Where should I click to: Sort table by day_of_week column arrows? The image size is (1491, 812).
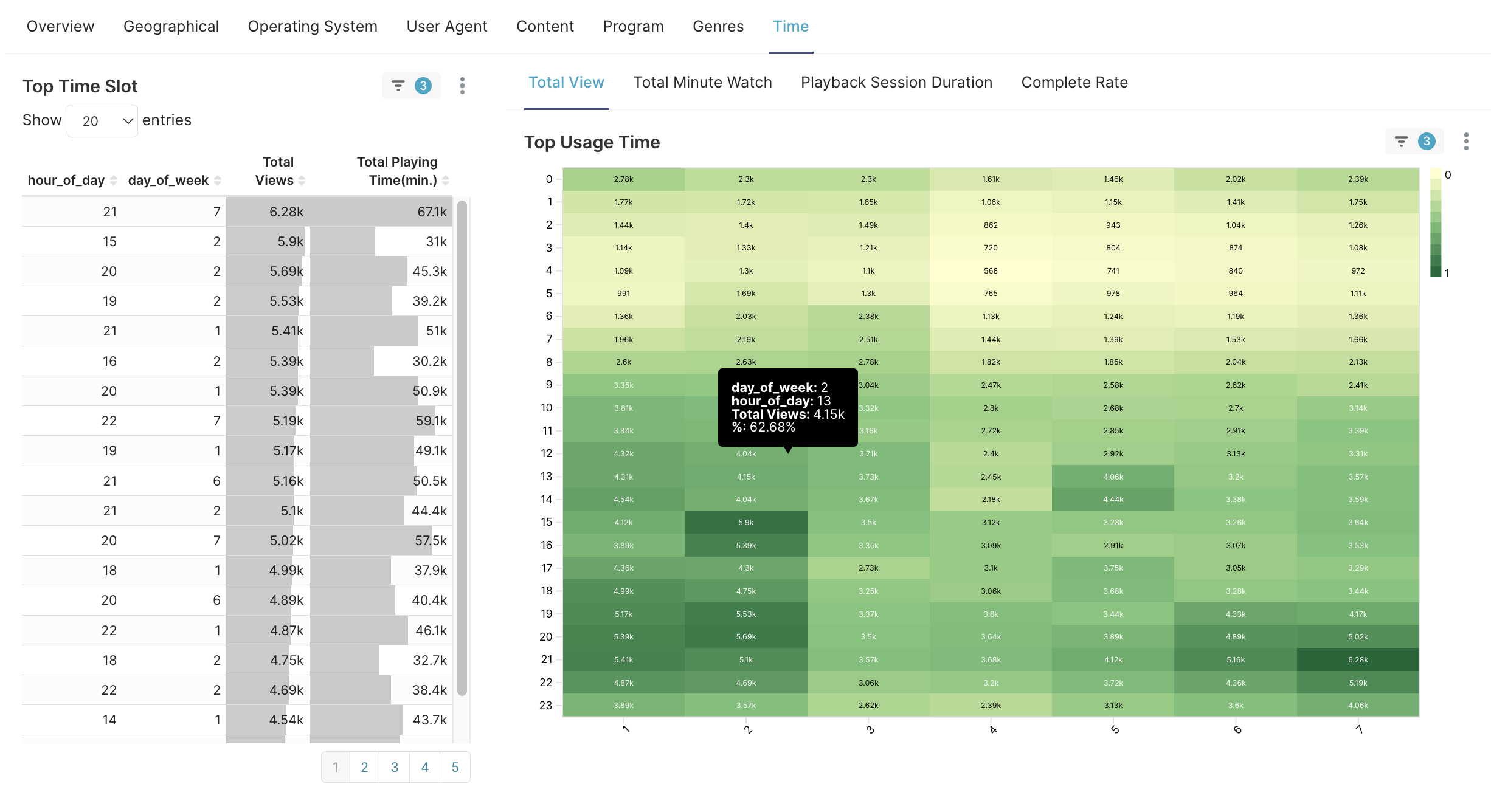218,181
